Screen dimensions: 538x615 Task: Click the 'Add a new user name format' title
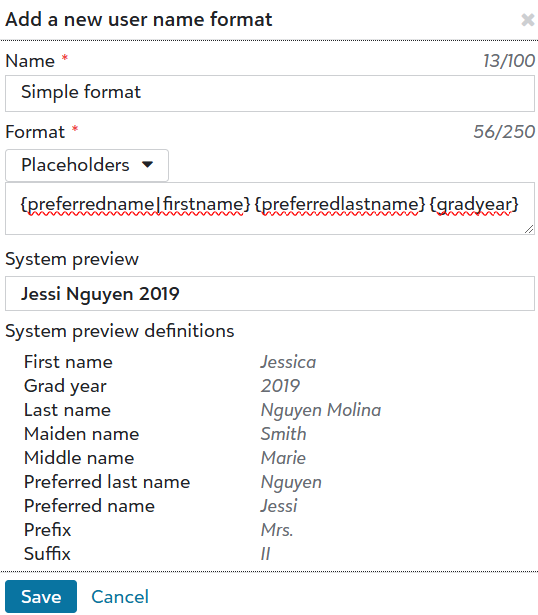click(x=139, y=19)
